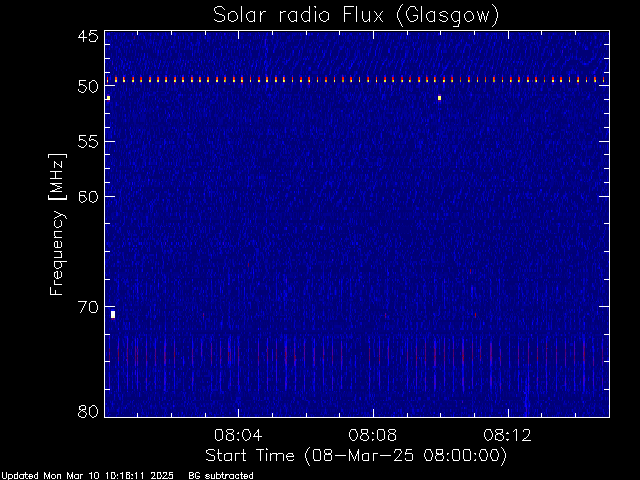Click the yellow spot below 50 MHz near 08:10
This screenshot has width=640, height=480.
(x=439, y=98)
